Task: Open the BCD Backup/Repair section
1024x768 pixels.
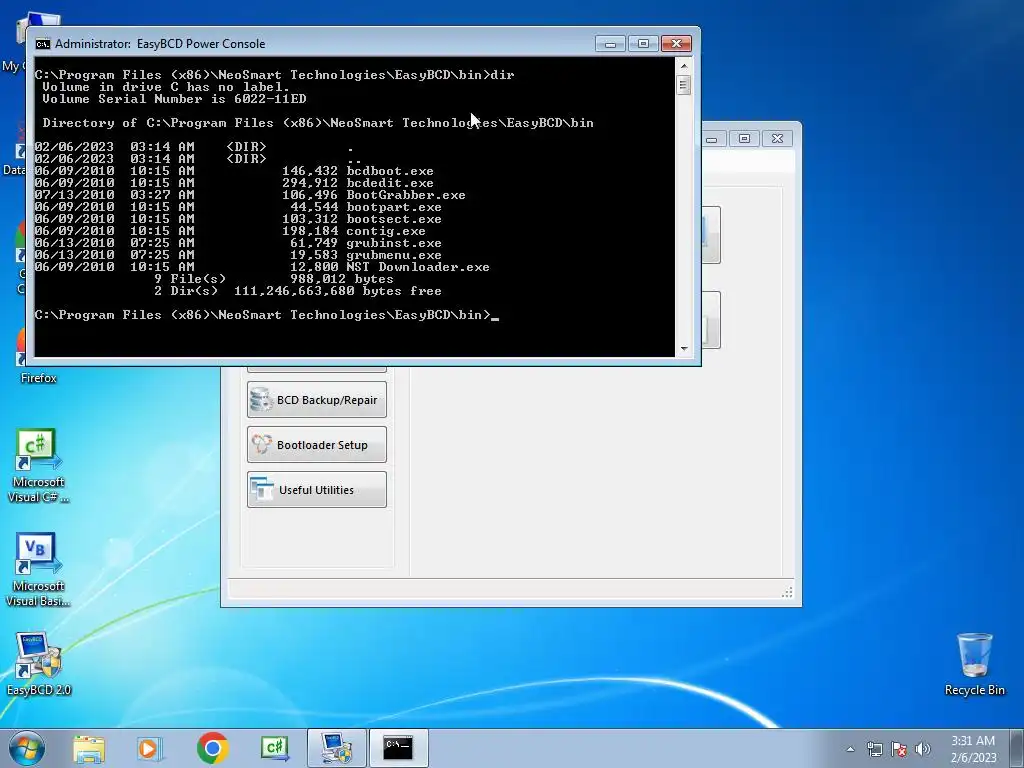Action: pos(317,400)
